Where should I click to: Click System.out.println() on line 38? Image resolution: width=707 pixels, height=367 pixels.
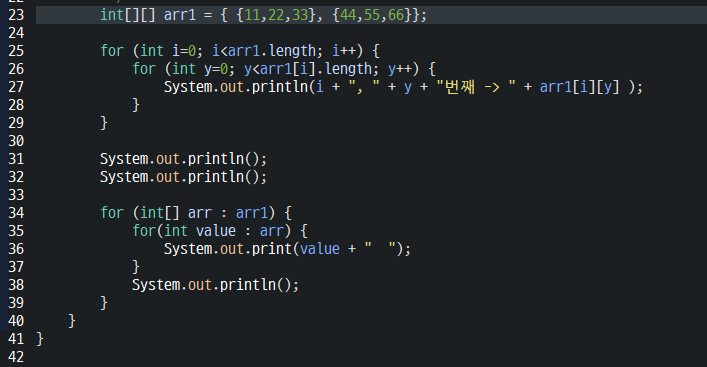[x=216, y=285]
